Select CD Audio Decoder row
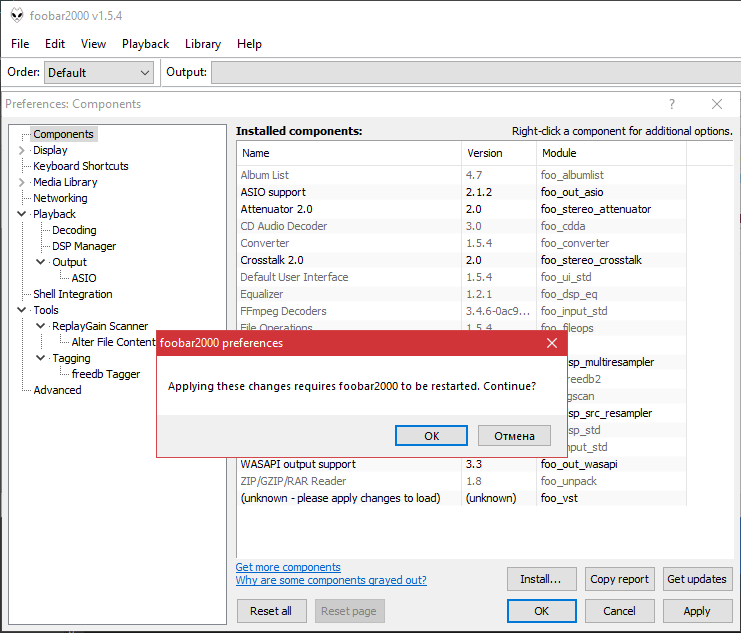 [461, 226]
